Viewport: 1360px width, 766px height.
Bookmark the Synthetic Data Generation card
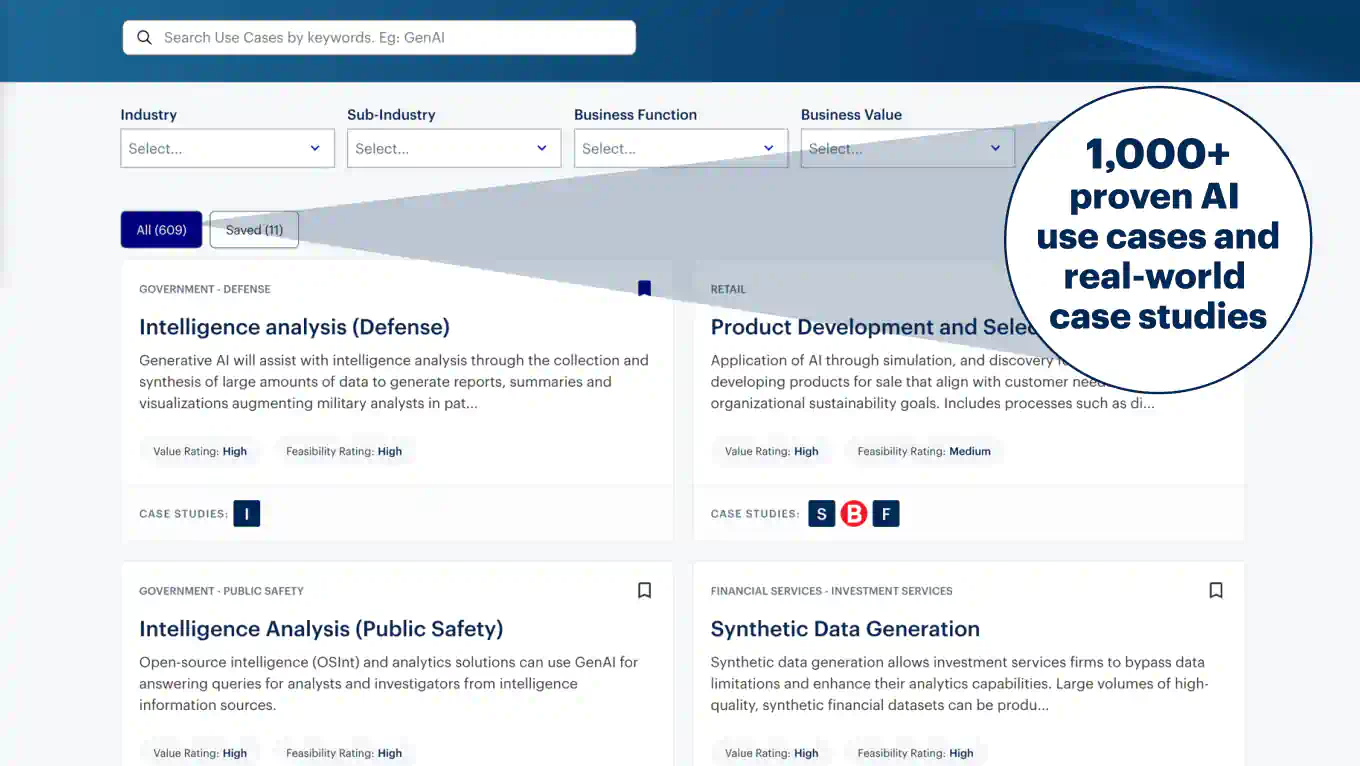pyautogui.click(x=1215, y=590)
